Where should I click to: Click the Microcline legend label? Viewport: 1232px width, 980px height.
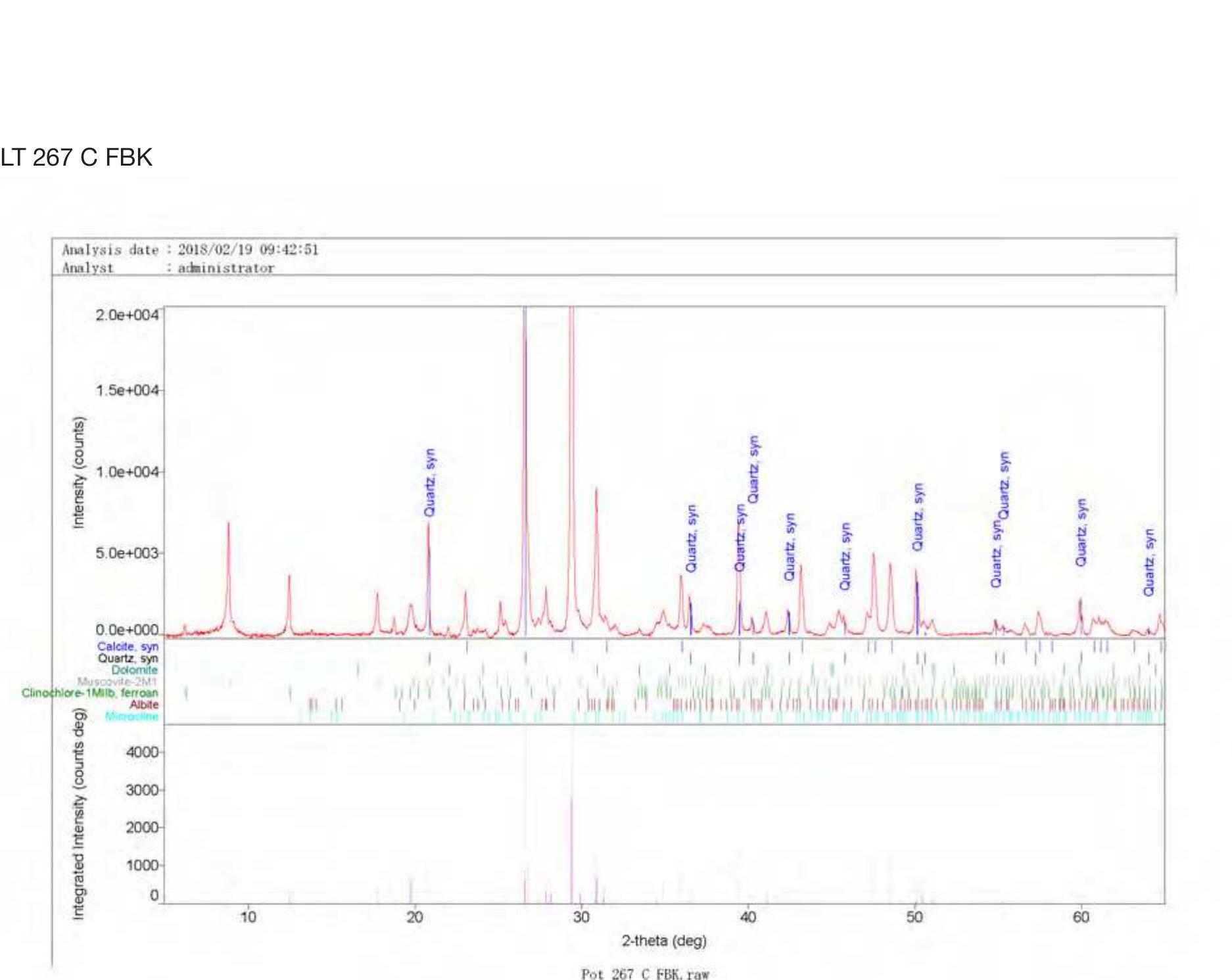point(131,716)
